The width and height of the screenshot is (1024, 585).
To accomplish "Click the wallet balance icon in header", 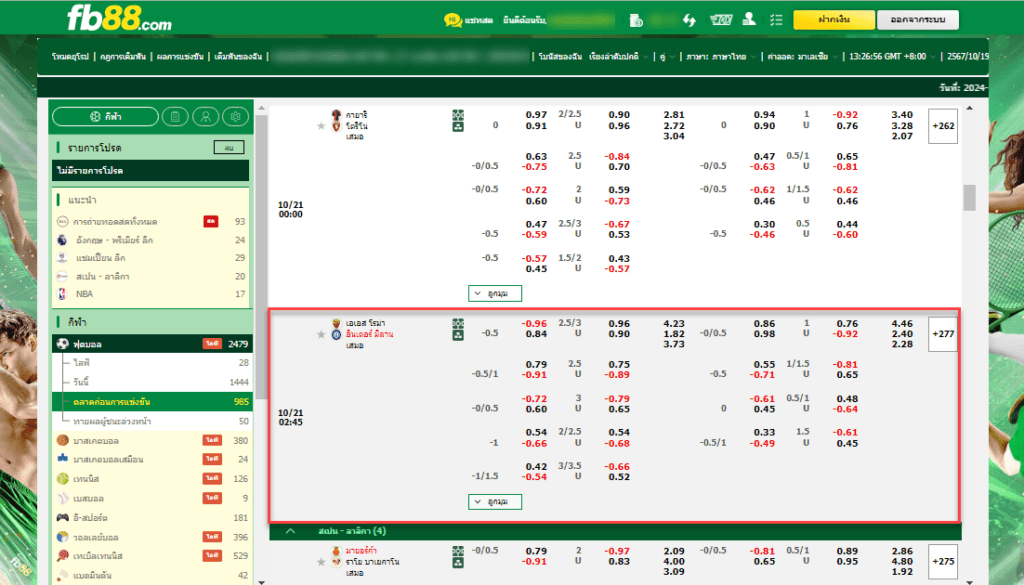I will coord(635,20).
